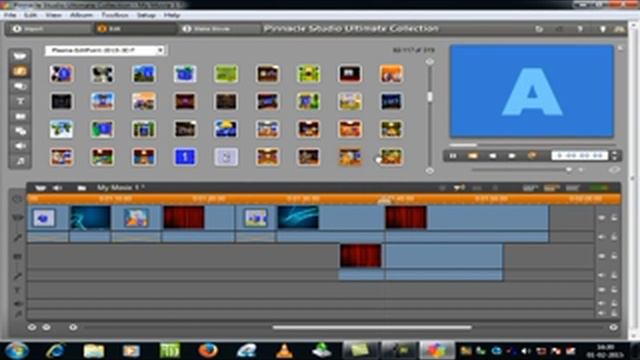The image size is (640, 360).
Task: Open the Titles (T) album section
Action: (x=20, y=101)
